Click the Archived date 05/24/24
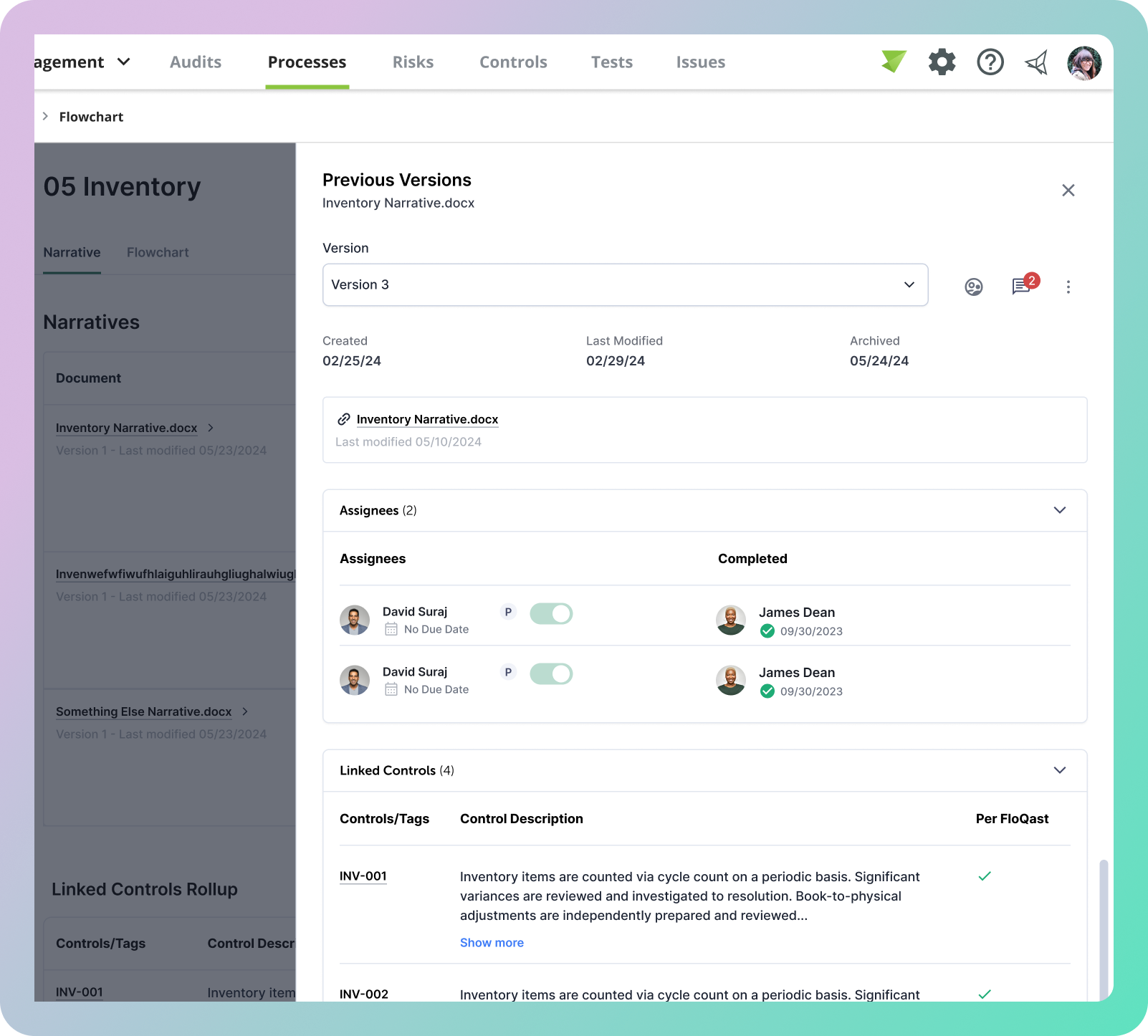Screen dimensions: 1148x1036 [x=879, y=360]
